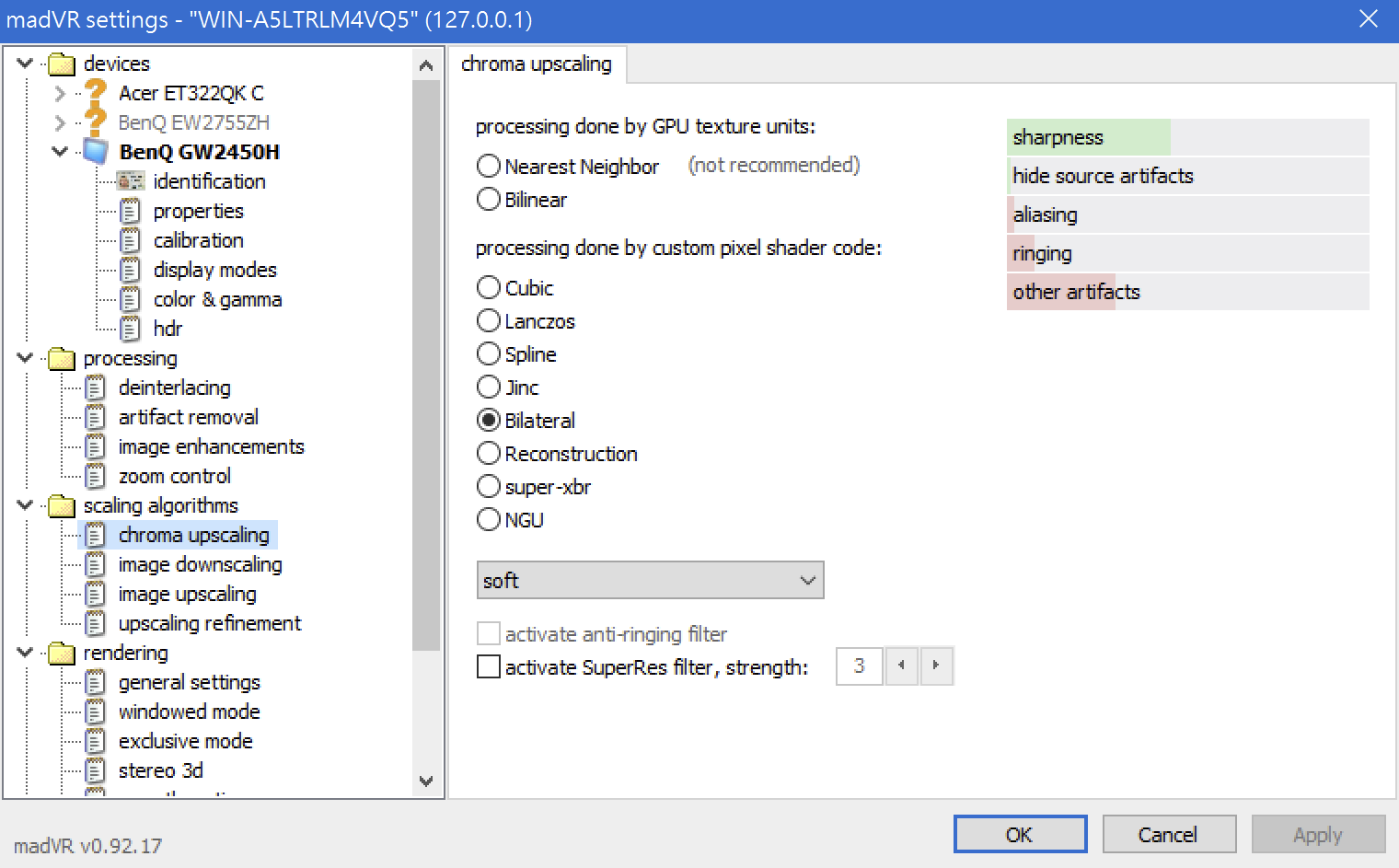The width and height of the screenshot is (1399, 868).
Task: Click the tree scrollbar thumb
Action: [426, 365]
